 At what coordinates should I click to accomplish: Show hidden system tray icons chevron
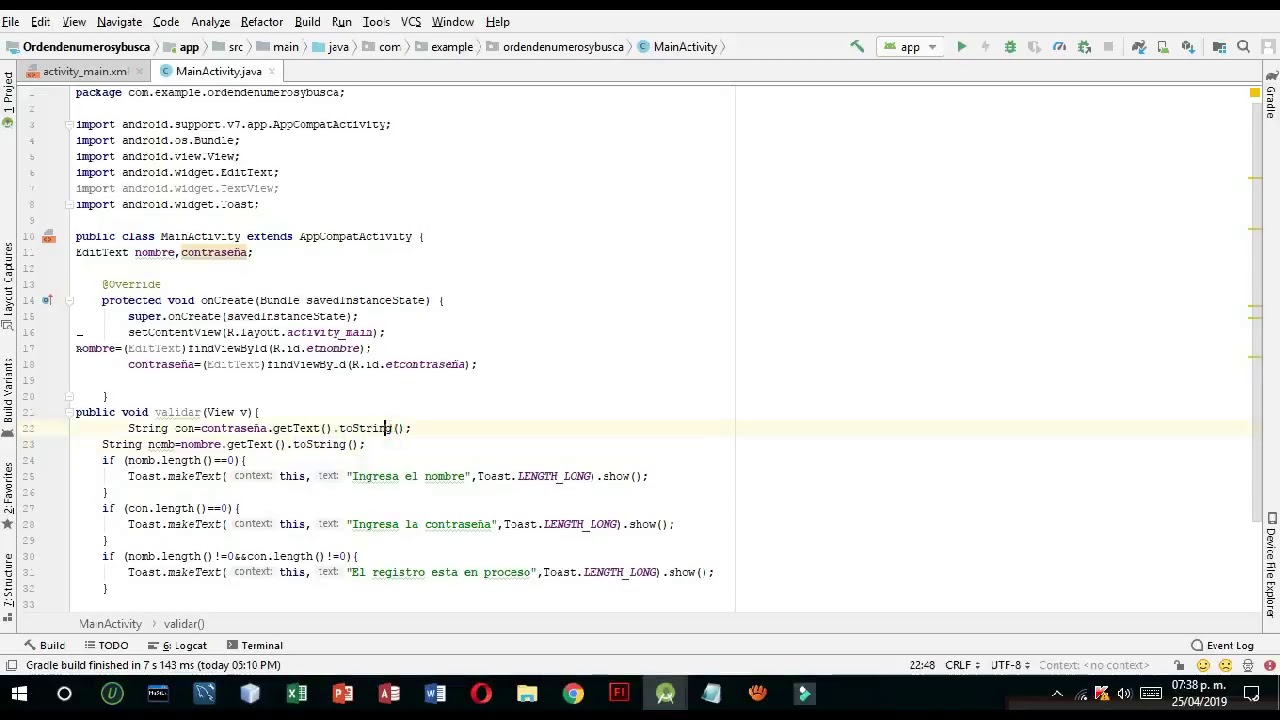[1057, 694]
